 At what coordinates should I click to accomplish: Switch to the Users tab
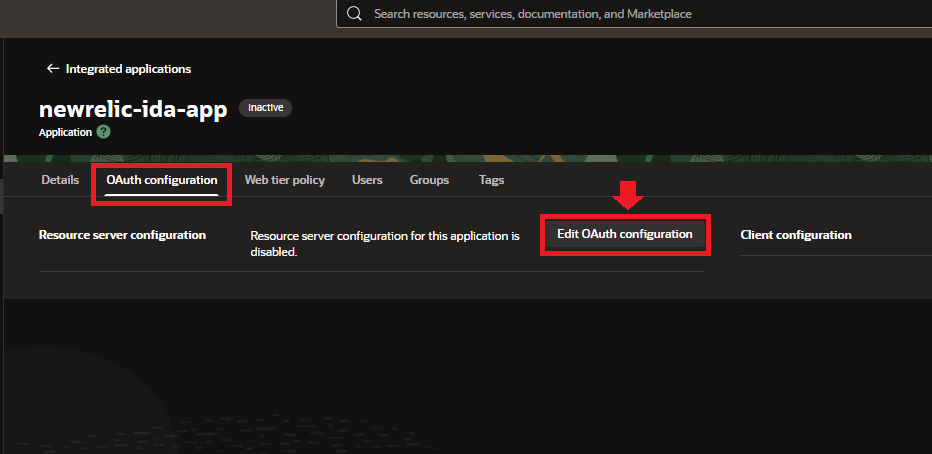coord(367,180)
